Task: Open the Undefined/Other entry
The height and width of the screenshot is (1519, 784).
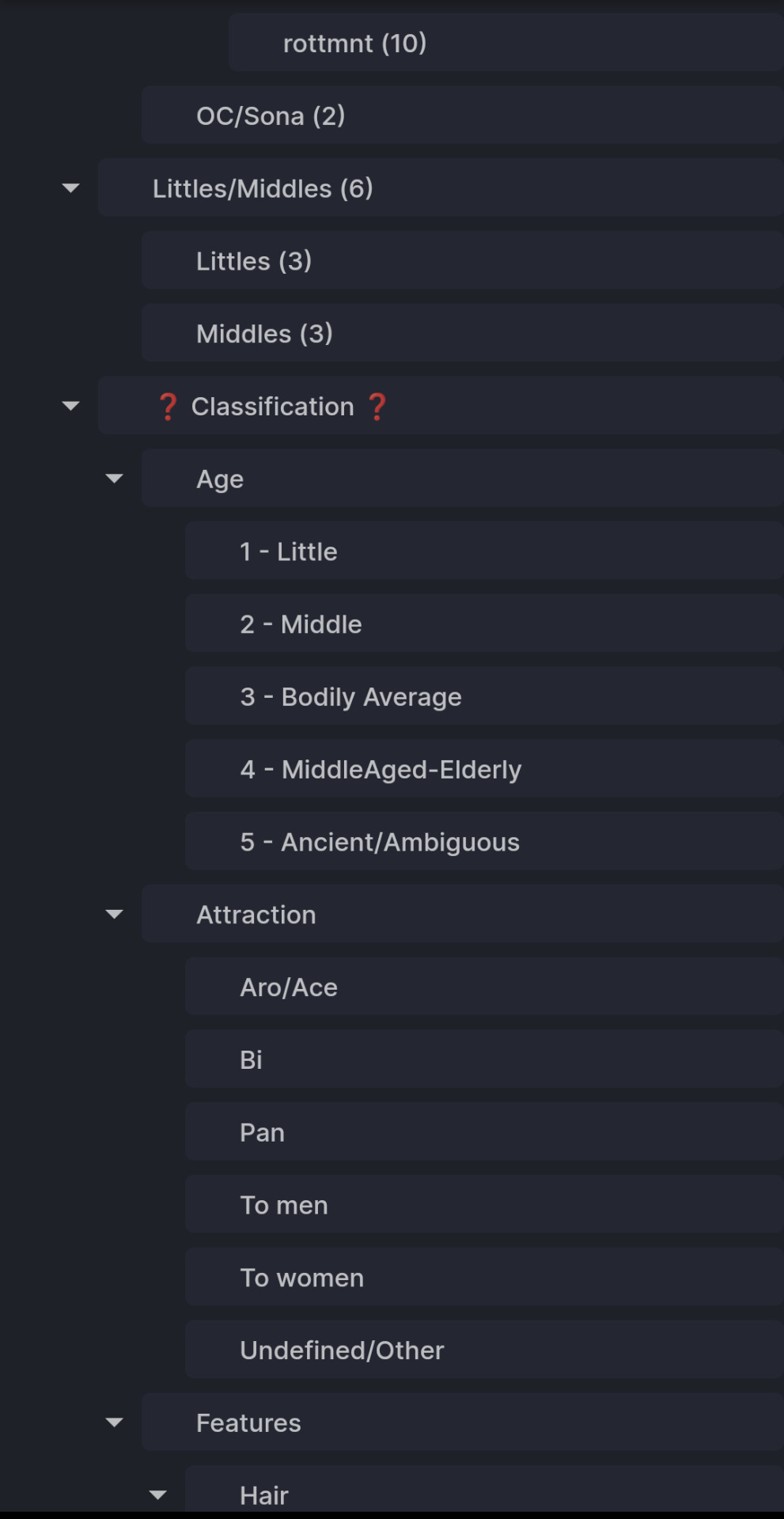Action: click(484, 1350)
